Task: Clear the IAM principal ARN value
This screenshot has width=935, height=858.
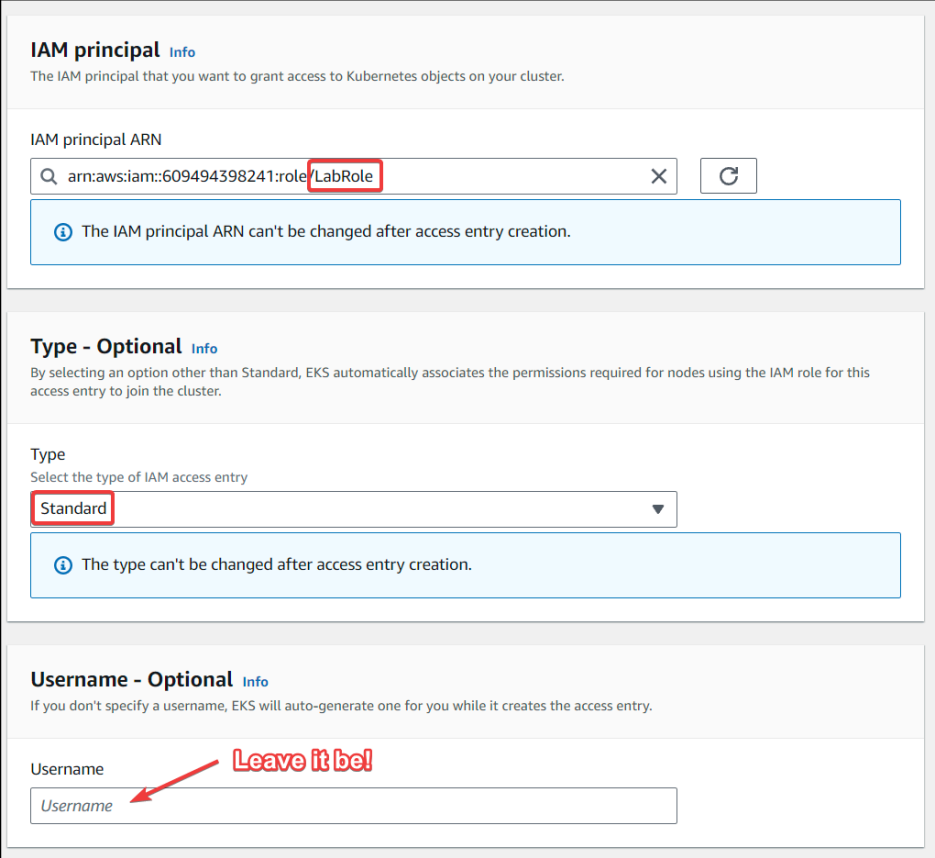Action: click(658, 176)
